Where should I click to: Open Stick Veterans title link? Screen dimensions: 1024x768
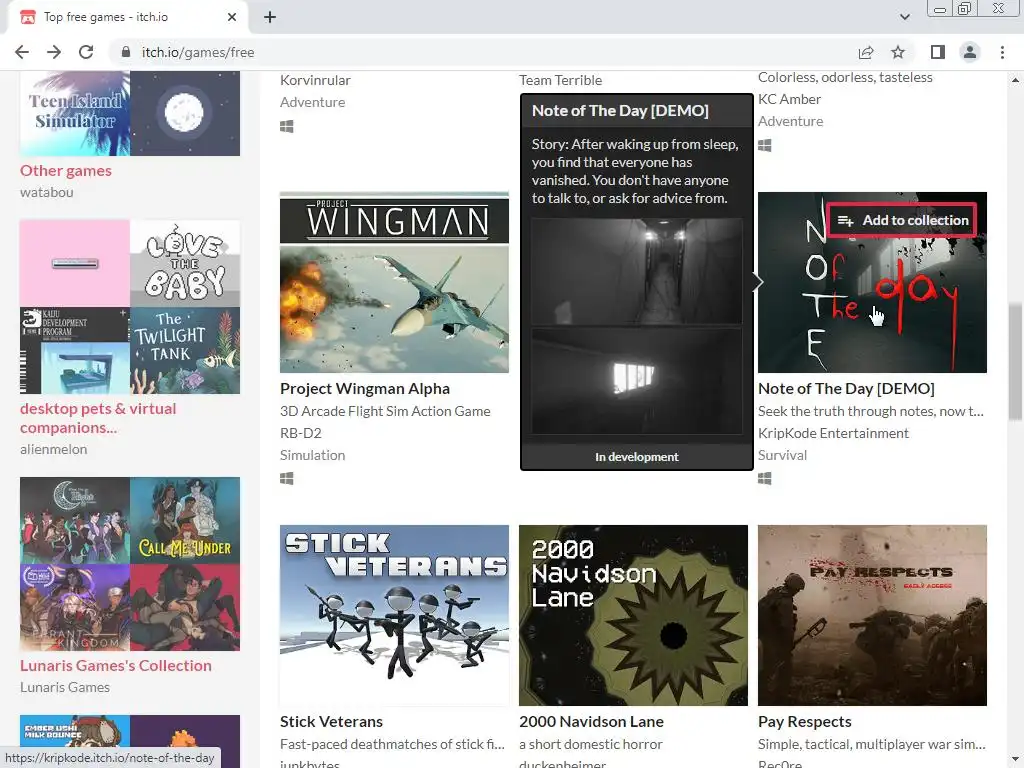331,722
